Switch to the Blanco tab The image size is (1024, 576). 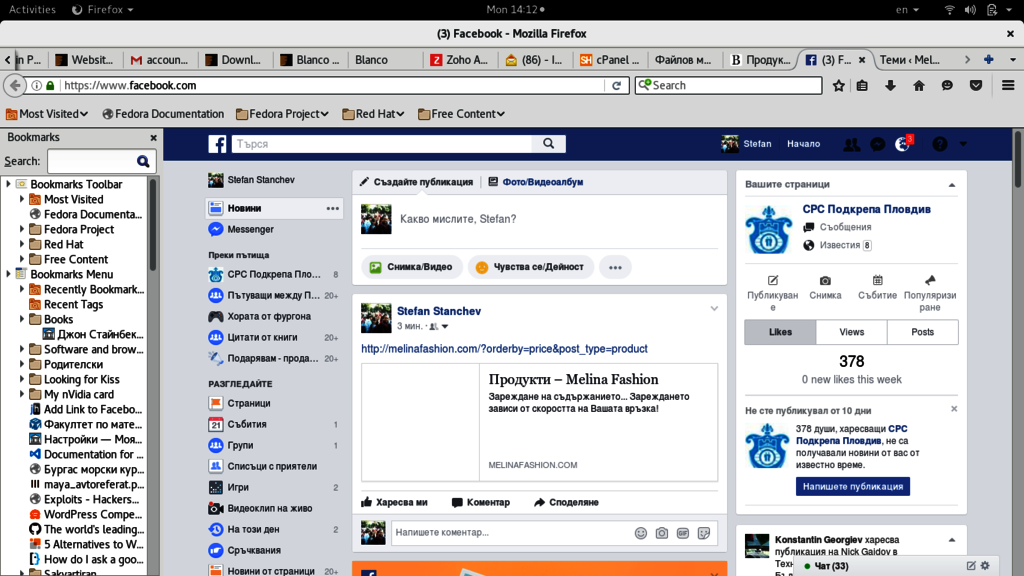371,59
